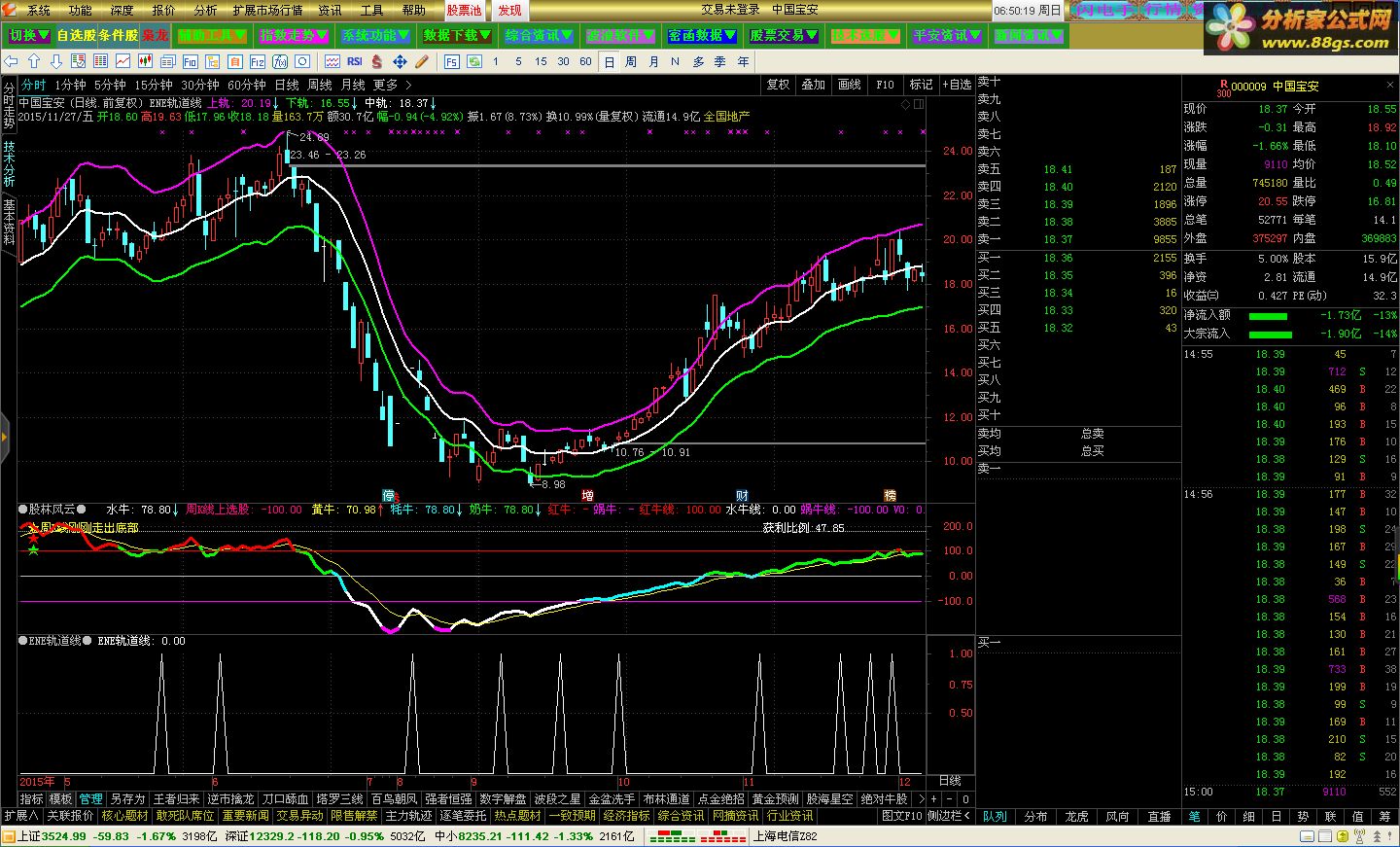Click the F5 switch chart icon
1400x847 pixels.
coord(451,61)
